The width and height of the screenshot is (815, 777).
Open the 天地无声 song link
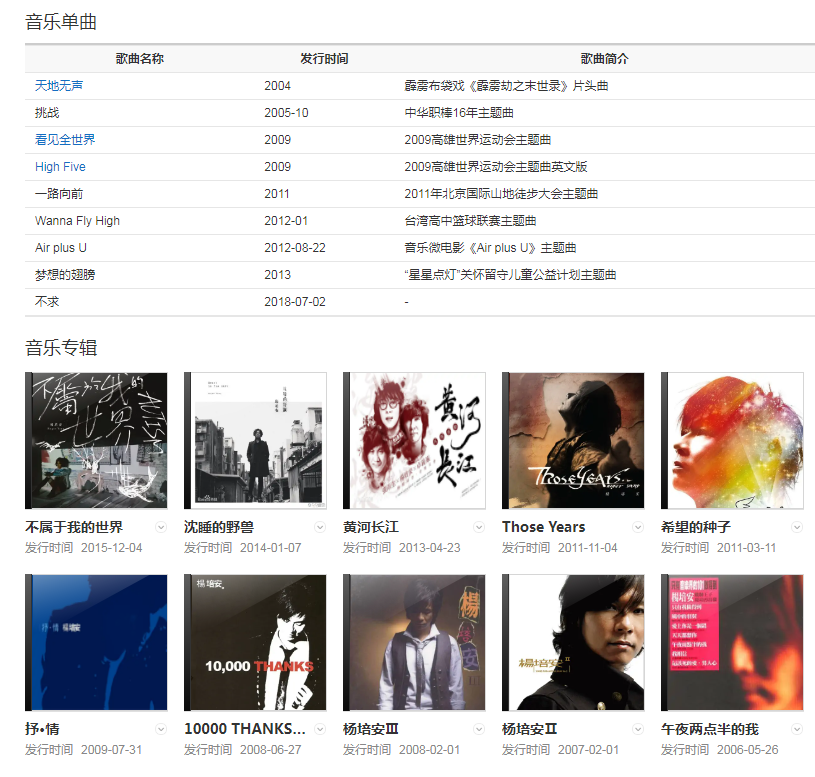pos(59,86)
